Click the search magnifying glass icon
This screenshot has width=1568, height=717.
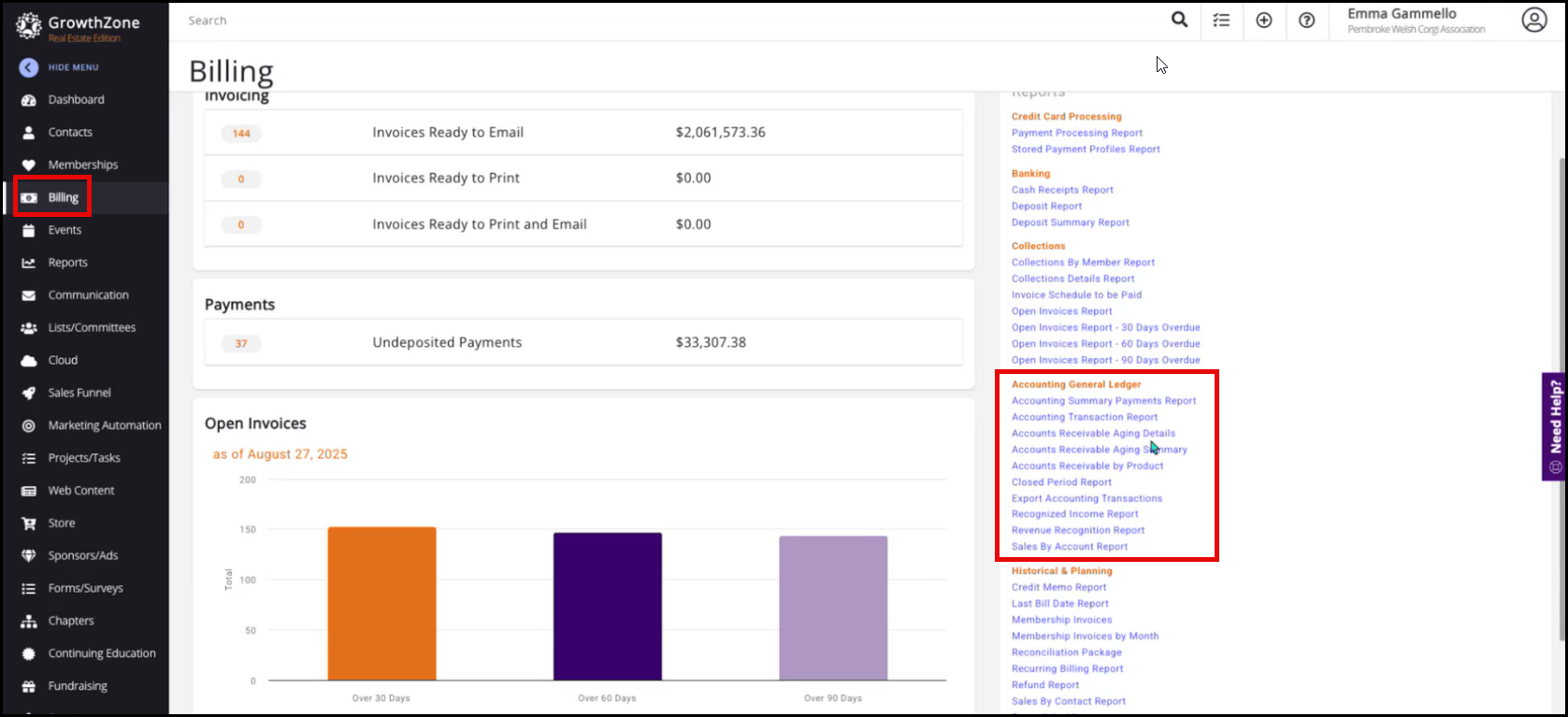tap(1179, 20)
